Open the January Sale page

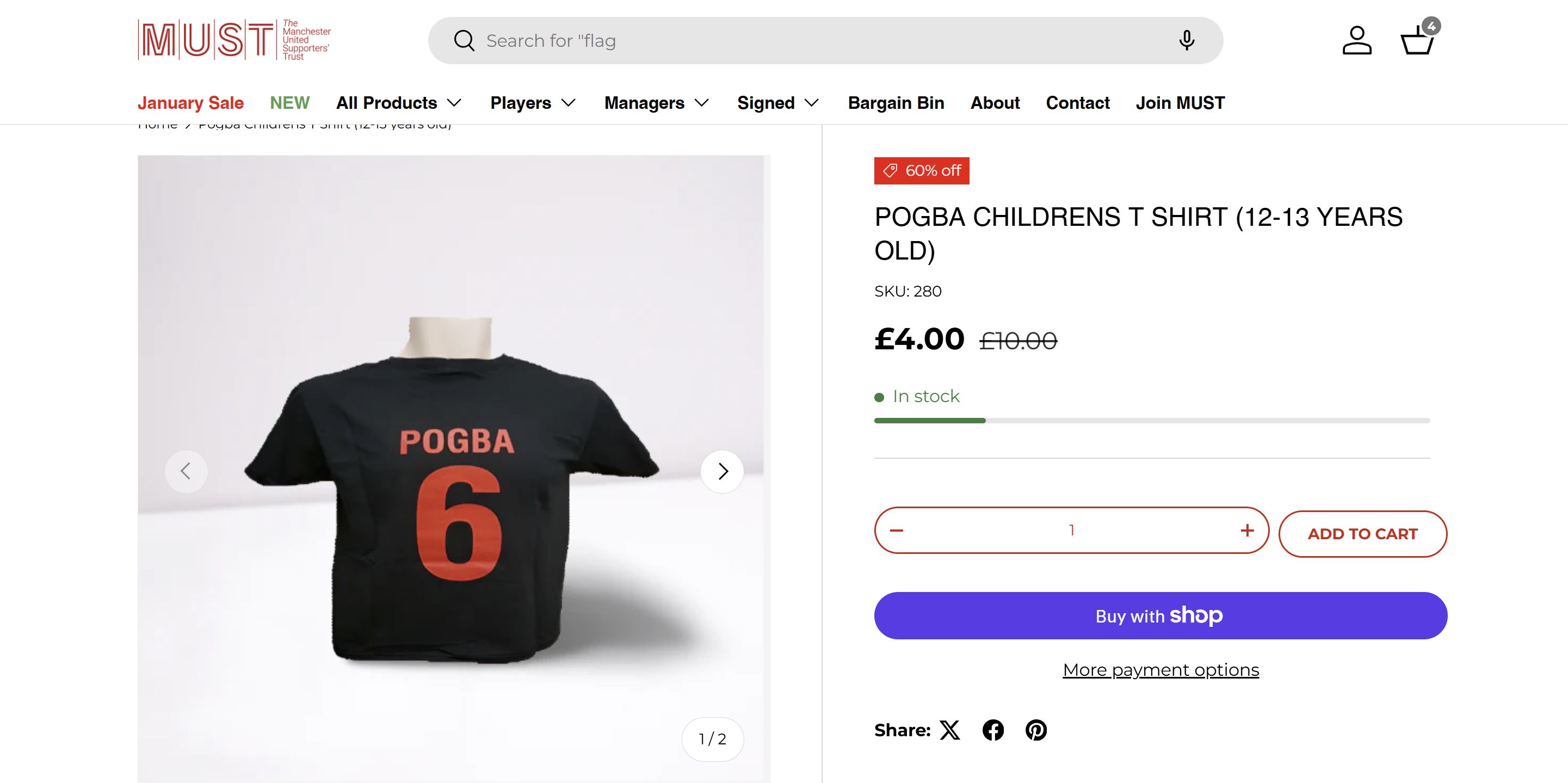pyautogui.click(x=190, y=103)
